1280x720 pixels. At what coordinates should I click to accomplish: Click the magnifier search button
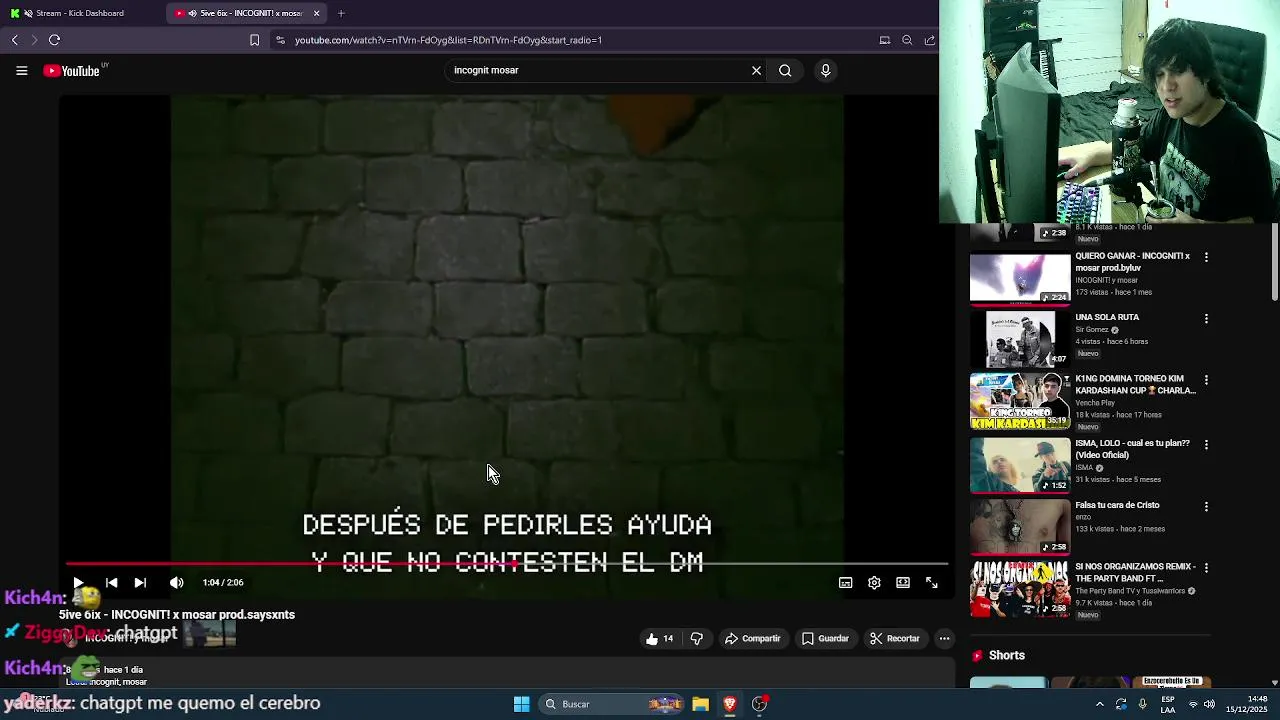[x=785, y=70]
